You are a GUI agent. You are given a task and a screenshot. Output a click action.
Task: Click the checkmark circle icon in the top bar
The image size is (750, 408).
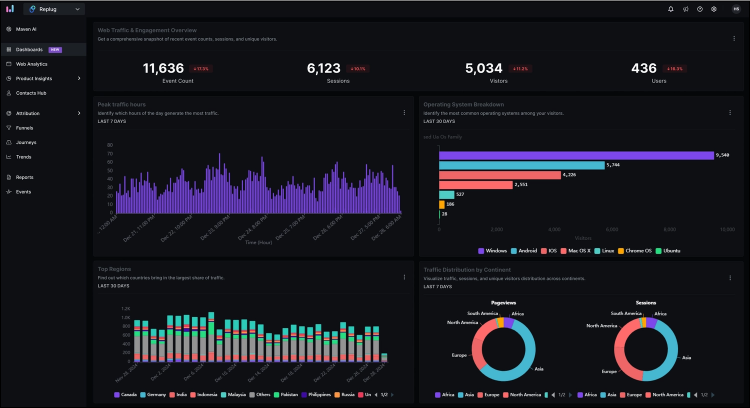pos(700,9)
